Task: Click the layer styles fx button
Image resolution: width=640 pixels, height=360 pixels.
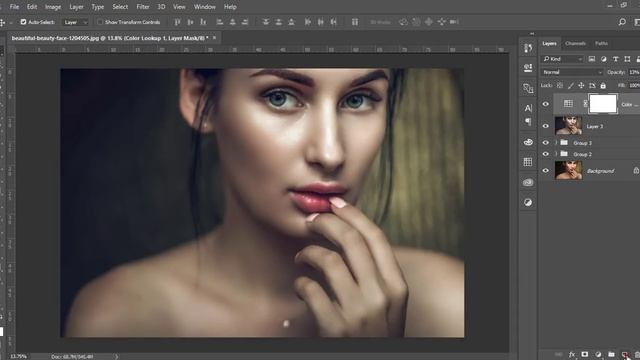Action: (572, 354)
